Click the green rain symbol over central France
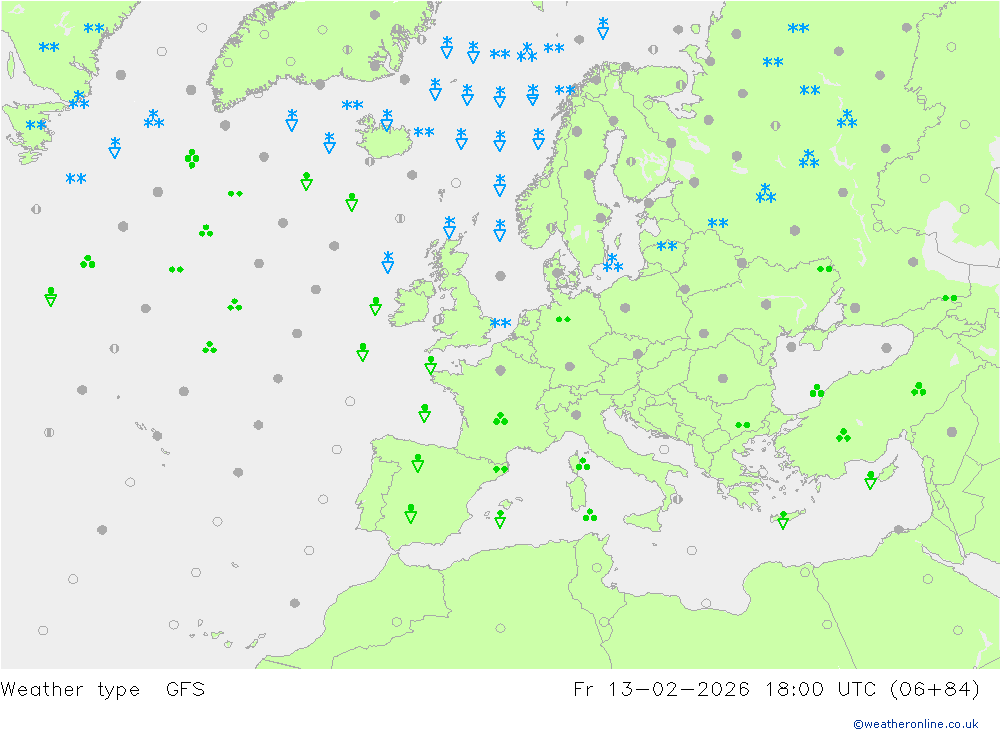Image resolution: width=1000 pixels, height=733 pixels. tap(501, 419)
